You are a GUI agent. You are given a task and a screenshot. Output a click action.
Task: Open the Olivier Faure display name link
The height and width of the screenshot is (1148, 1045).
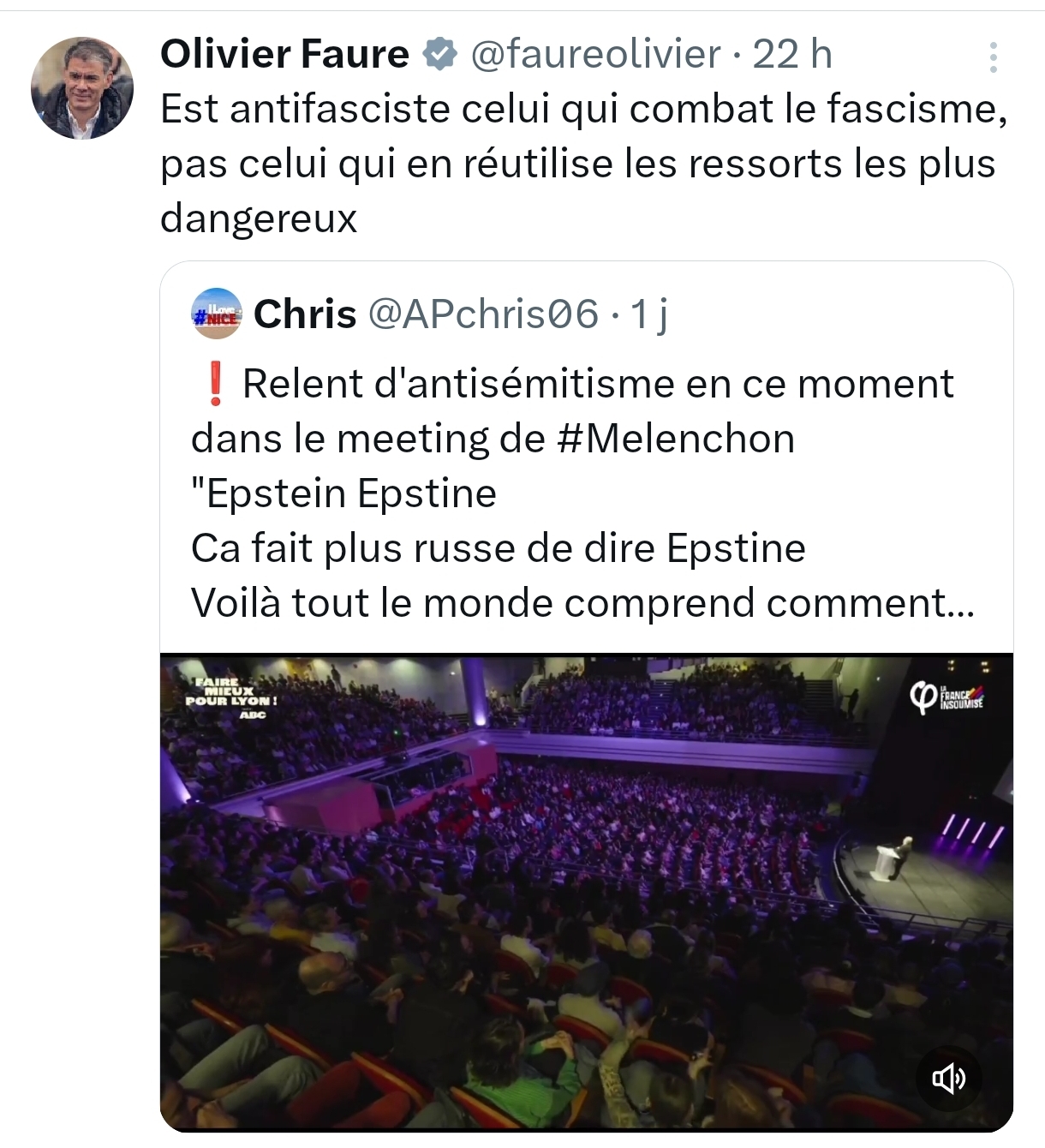pos(284,55)
